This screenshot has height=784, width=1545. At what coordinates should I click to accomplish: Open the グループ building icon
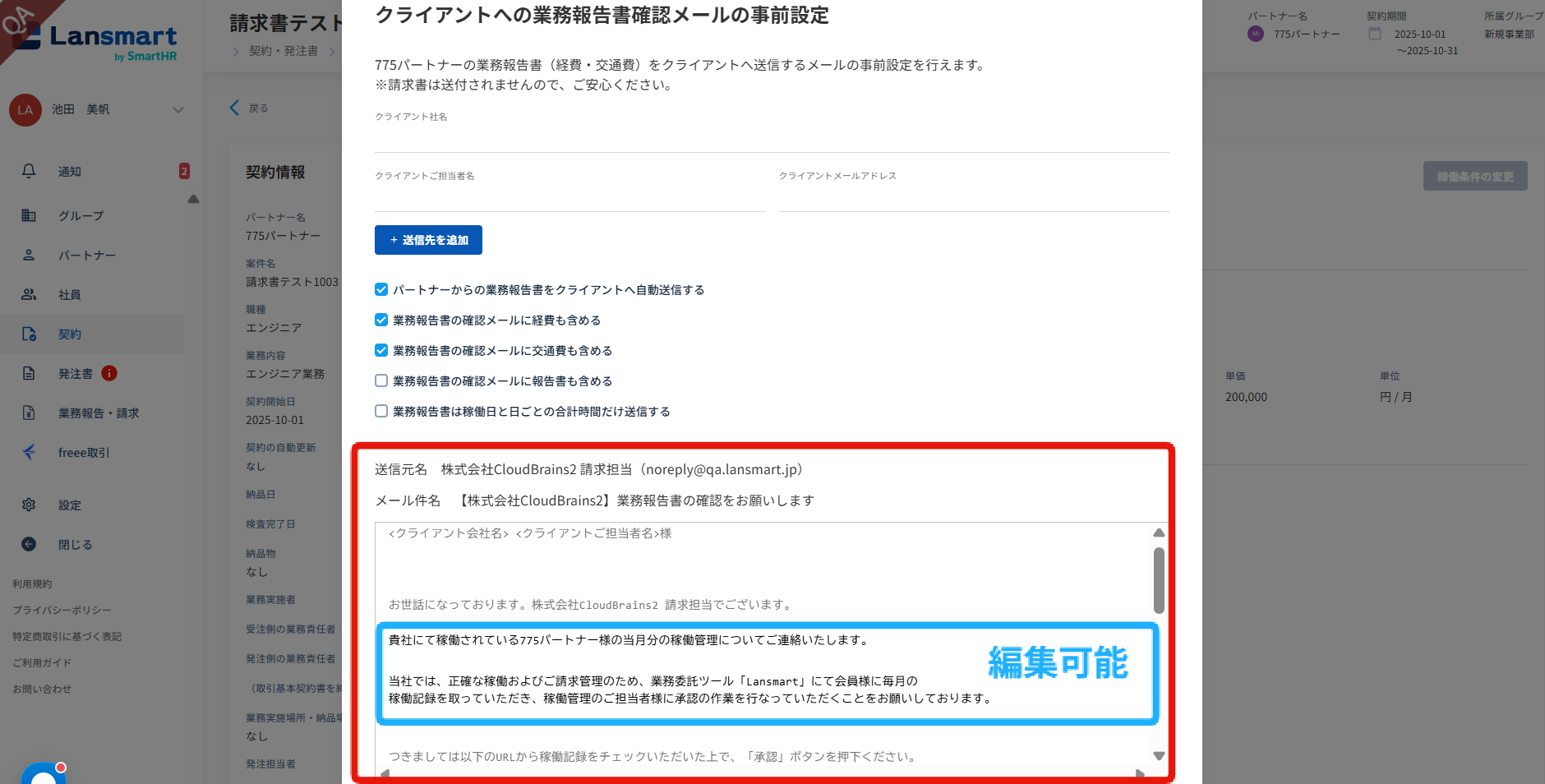coord(29,215)
